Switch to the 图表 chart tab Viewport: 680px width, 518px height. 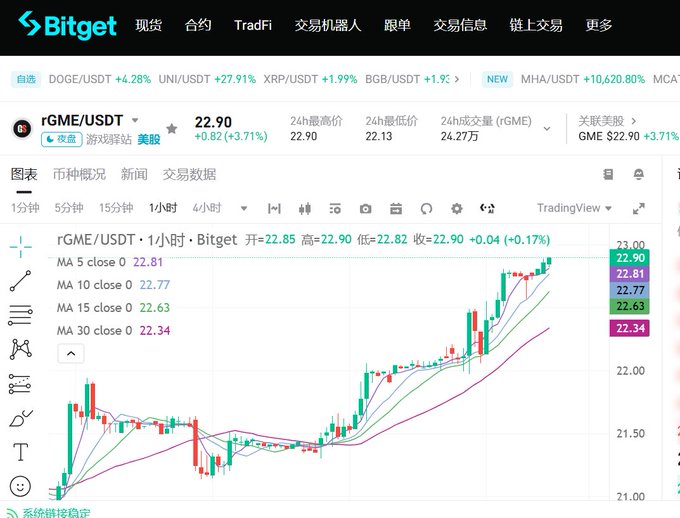click(24, 174)
